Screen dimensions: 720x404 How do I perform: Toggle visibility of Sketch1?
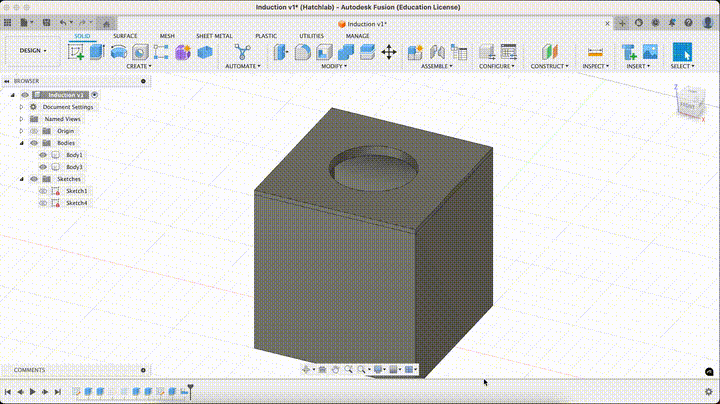[x=43, y=191]
